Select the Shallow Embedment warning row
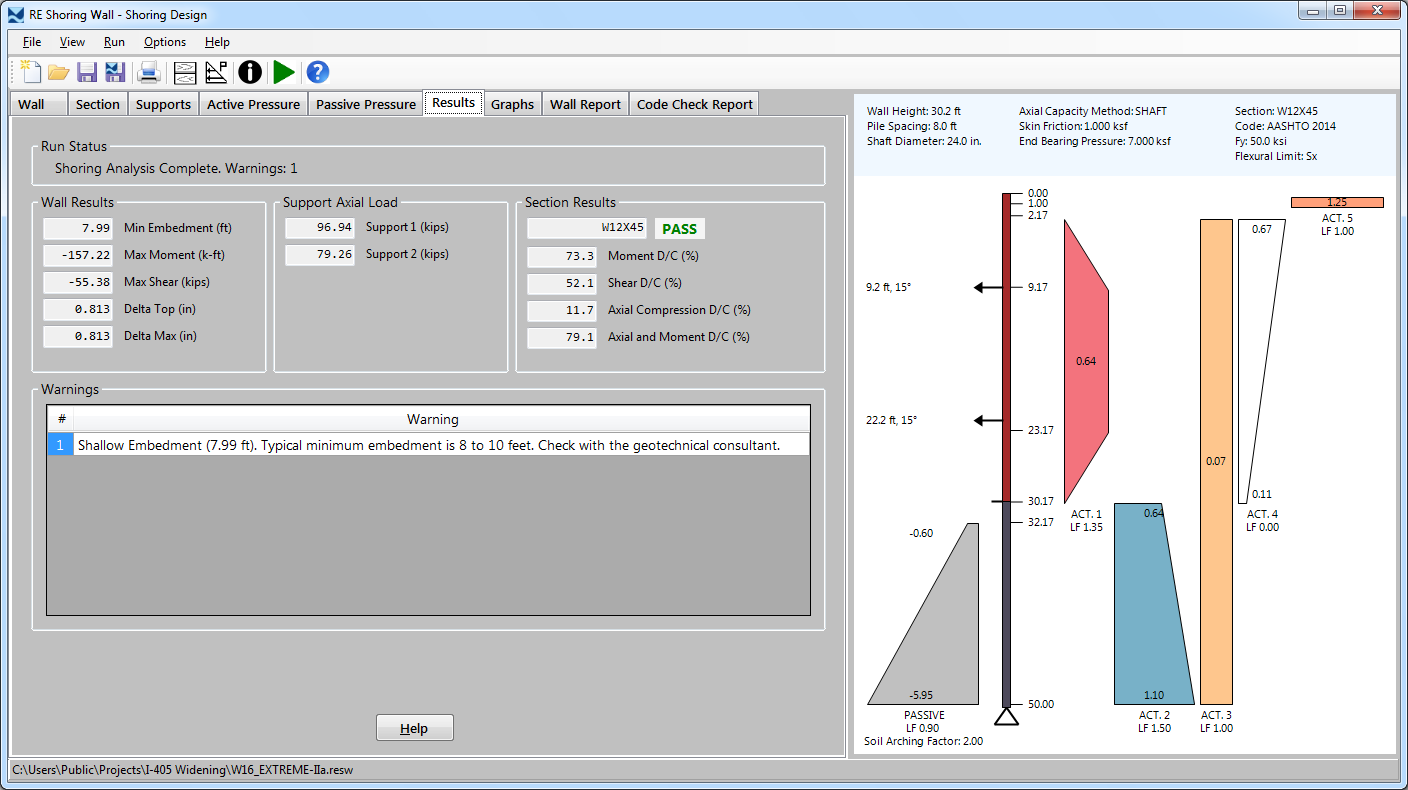The height and width of the screenshot is (790, 1408). [428, 445]
